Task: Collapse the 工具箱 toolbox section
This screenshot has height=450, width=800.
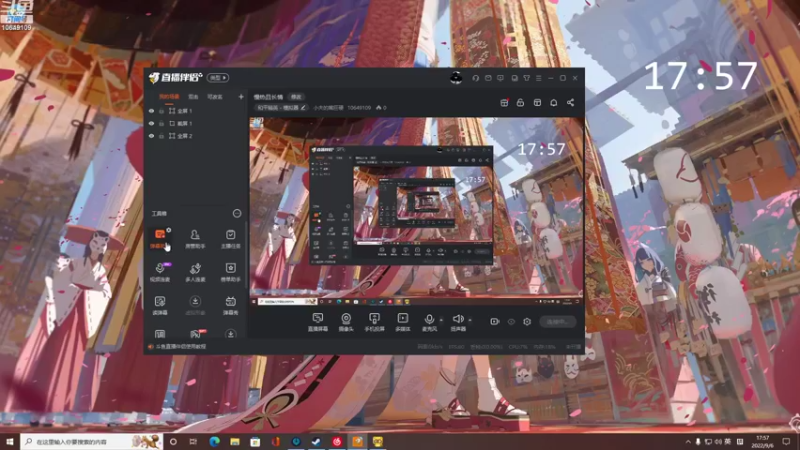Action: pyautogui.click(x=237, y=213)
